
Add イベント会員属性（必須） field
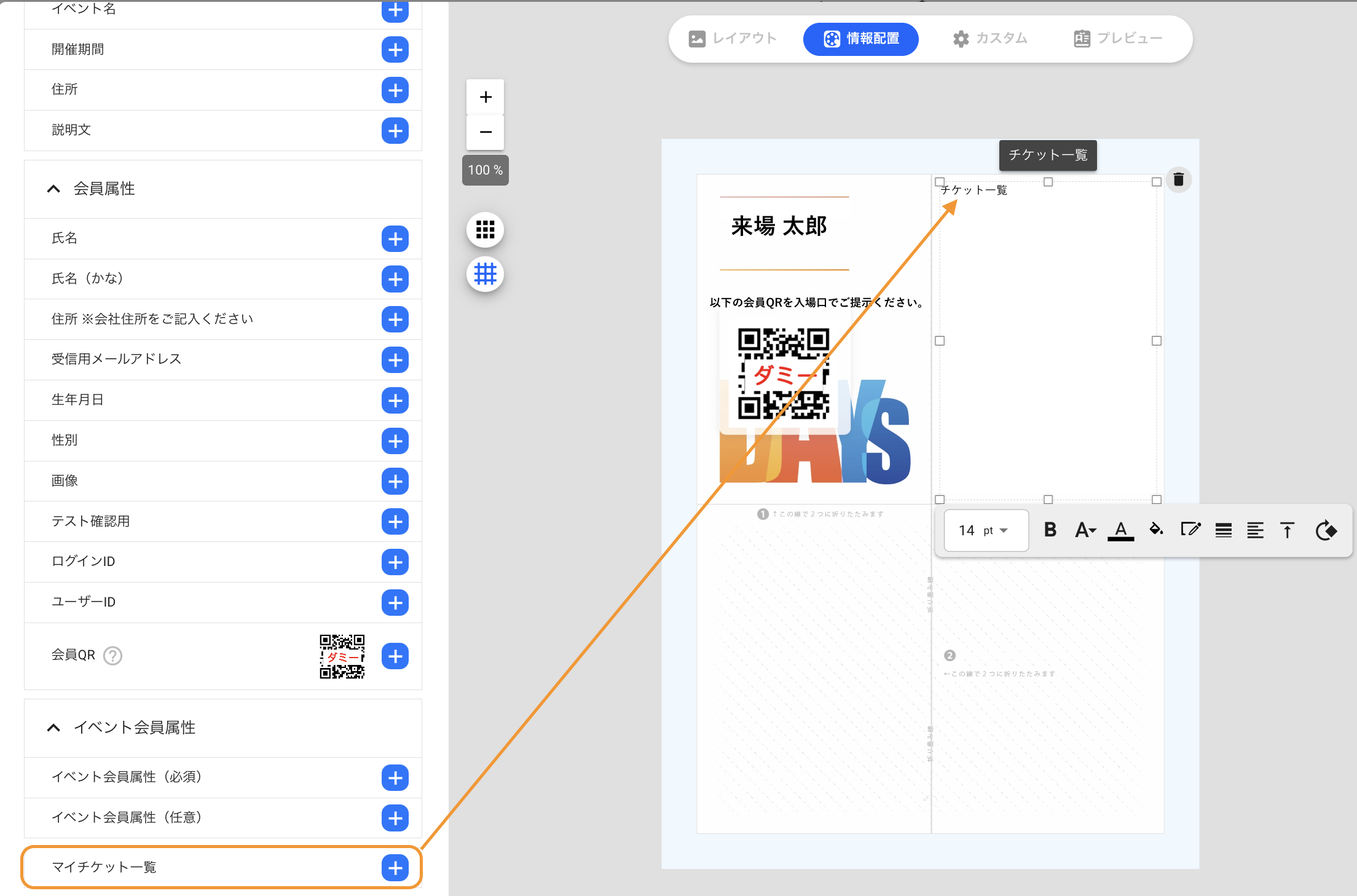click(x=395, y=777)
